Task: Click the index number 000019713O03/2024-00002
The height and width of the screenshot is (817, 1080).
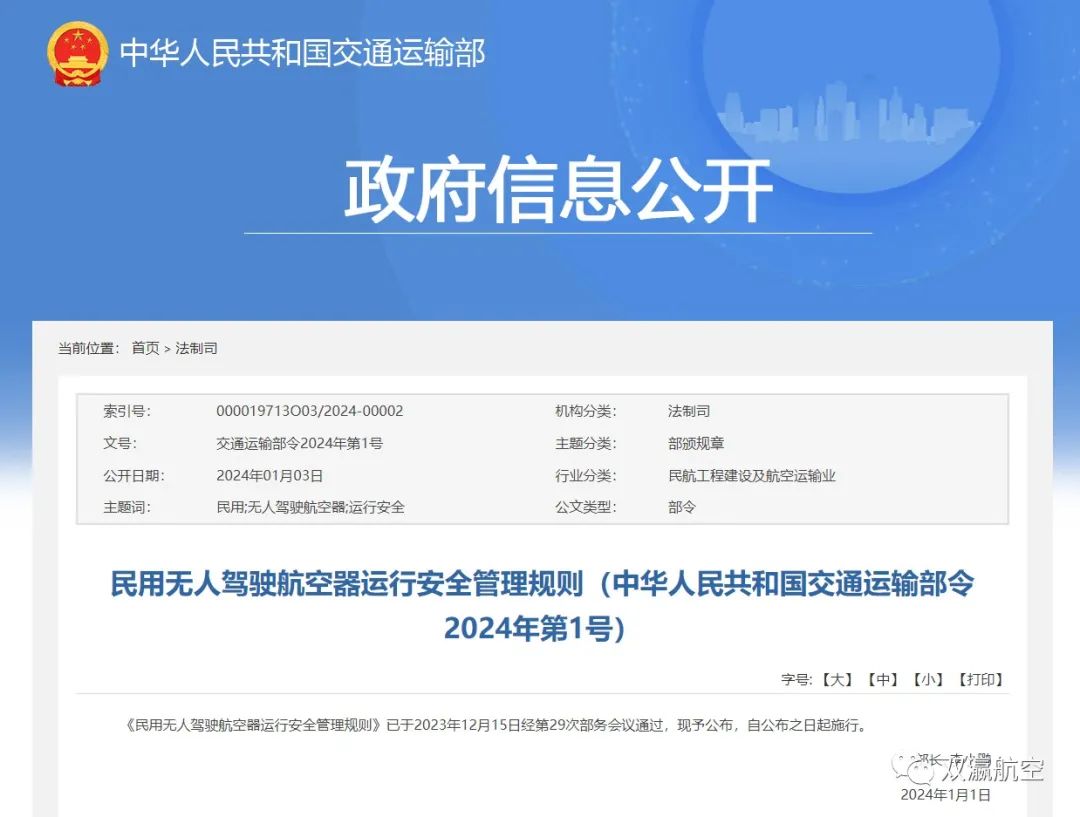Action: click(x=310, y=411)
